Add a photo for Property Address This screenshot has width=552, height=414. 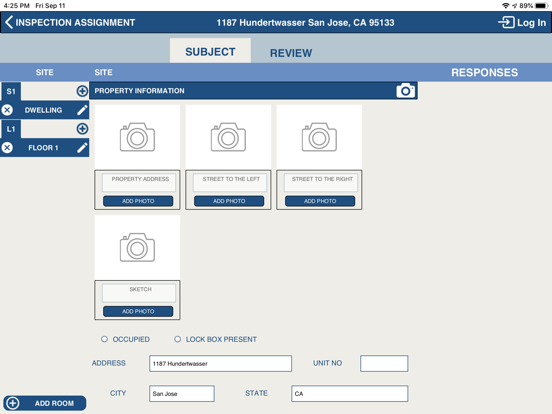[x=138, y=201]
